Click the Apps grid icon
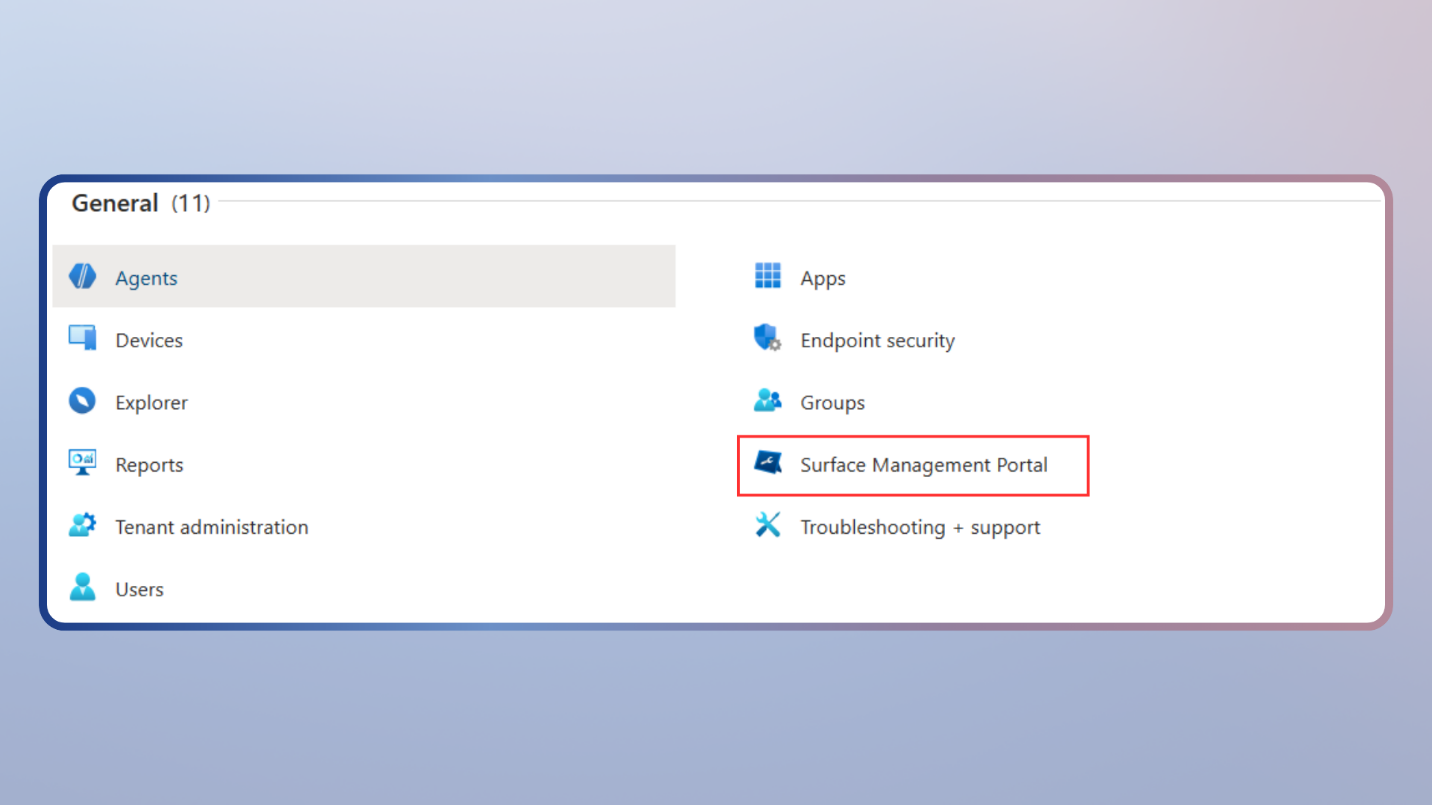 click(767, 276)
